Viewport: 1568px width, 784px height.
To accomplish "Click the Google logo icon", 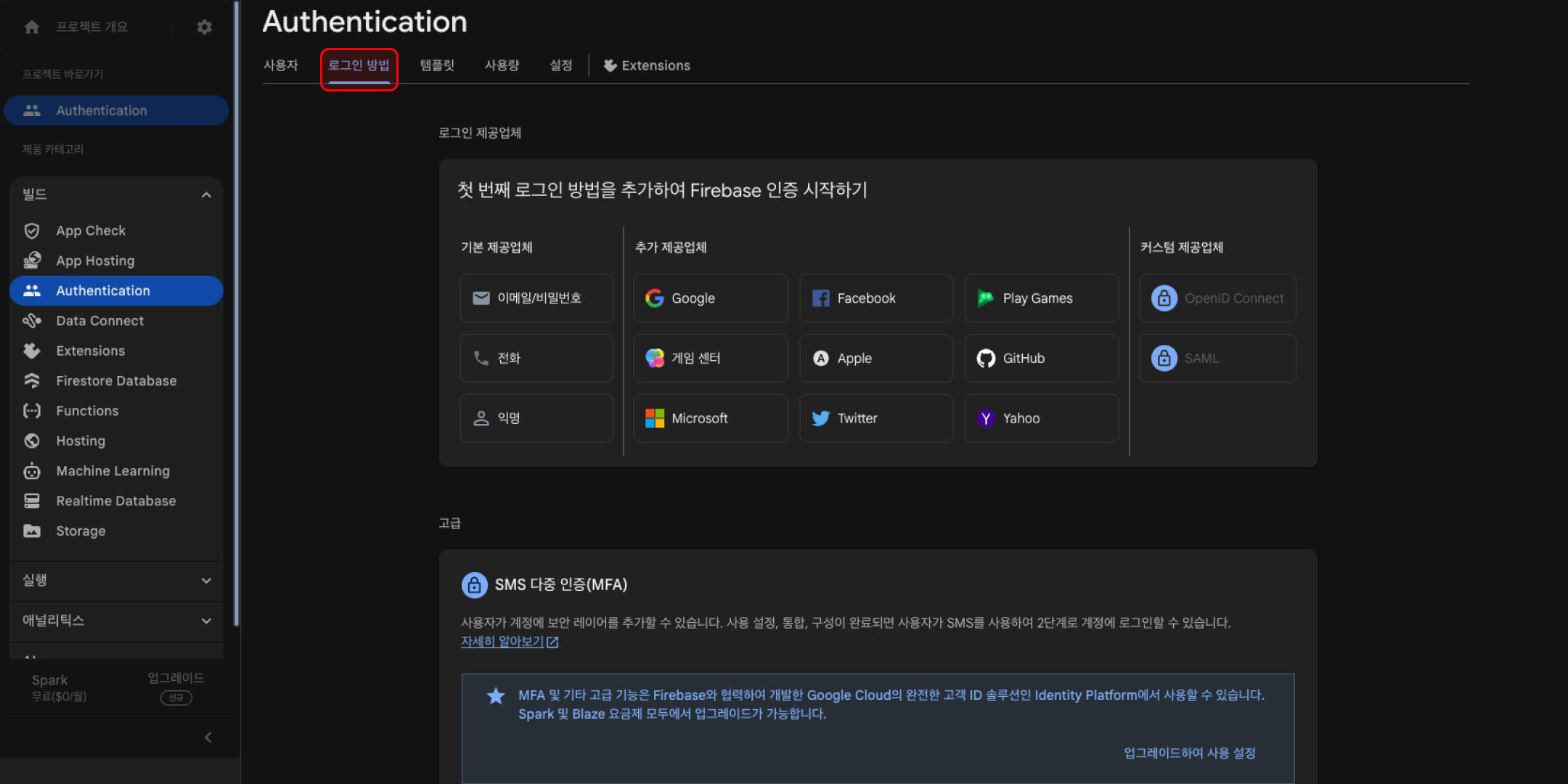I will point(655,298).
